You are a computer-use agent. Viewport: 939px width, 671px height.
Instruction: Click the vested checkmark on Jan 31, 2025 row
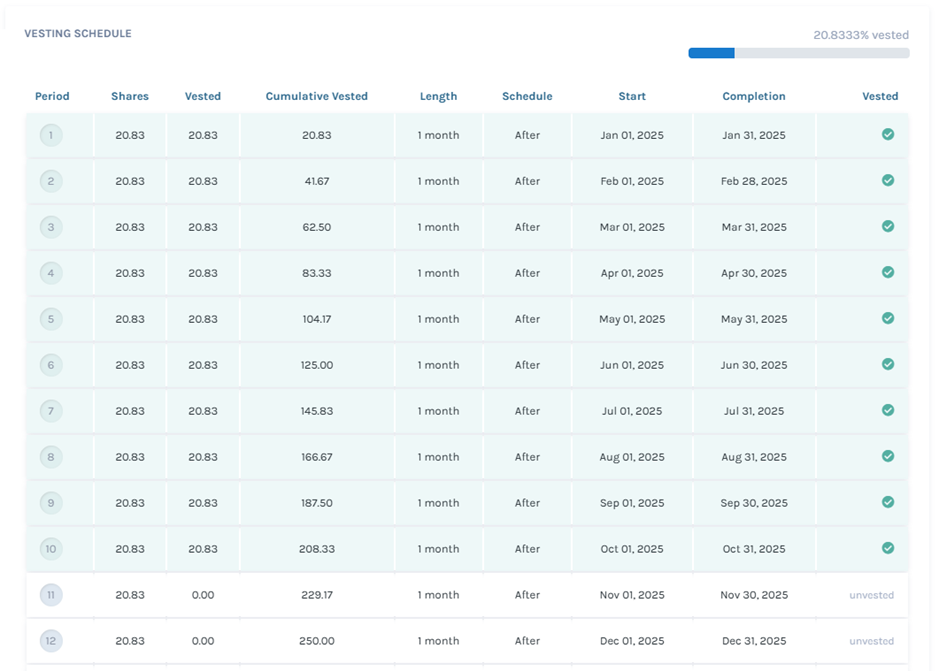[887, 134]
